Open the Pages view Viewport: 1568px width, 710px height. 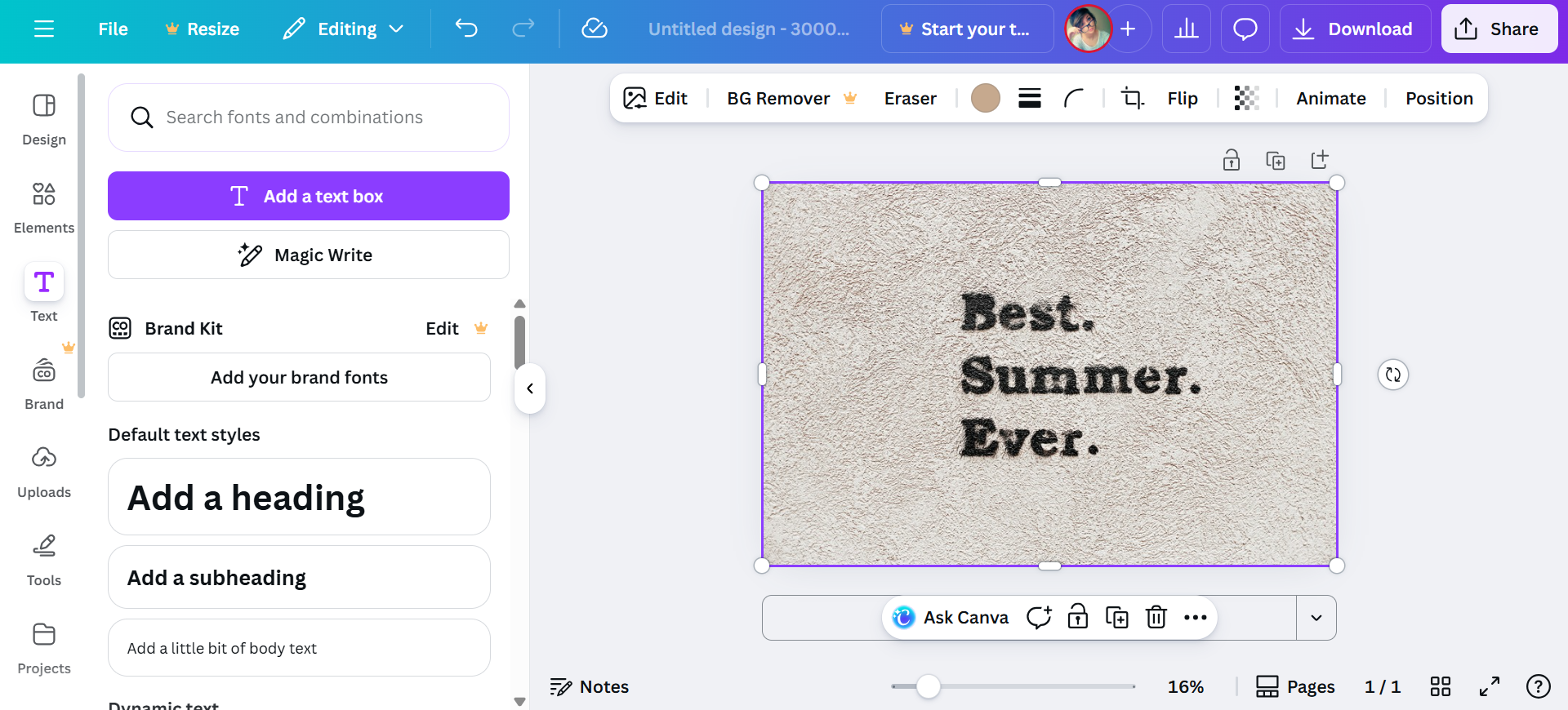pos(1295,687)
